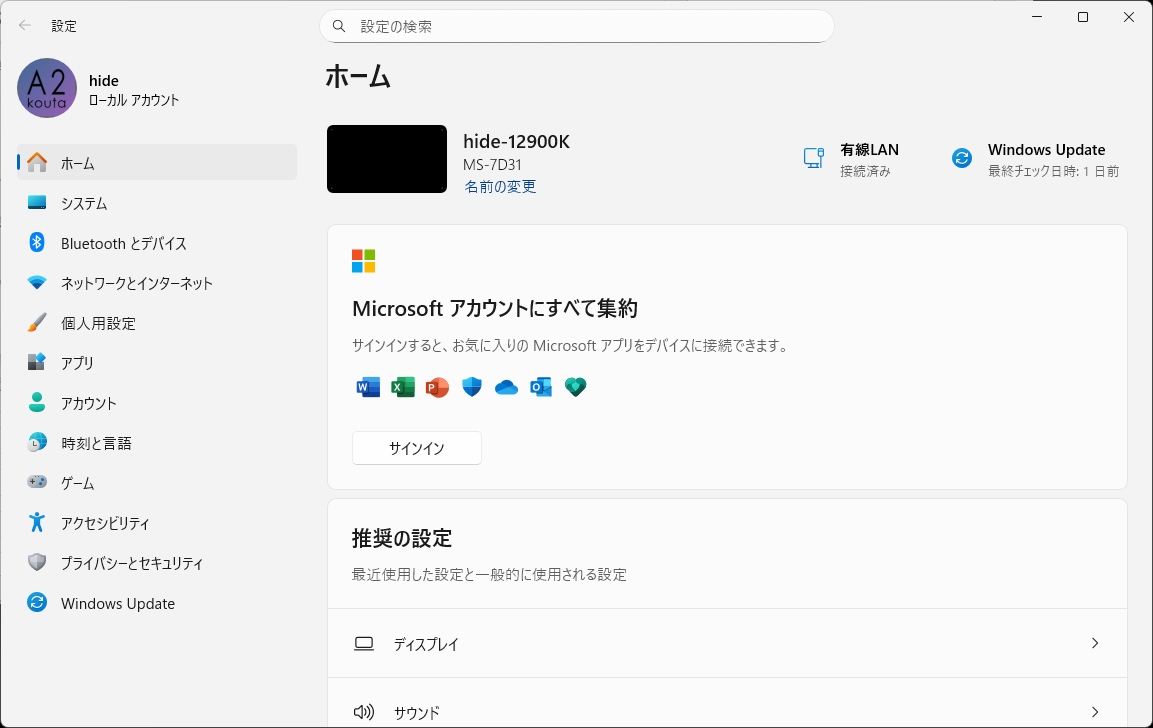Click the サインイン button
This screenshot has height=728, width=1153.
coord(417,448)
